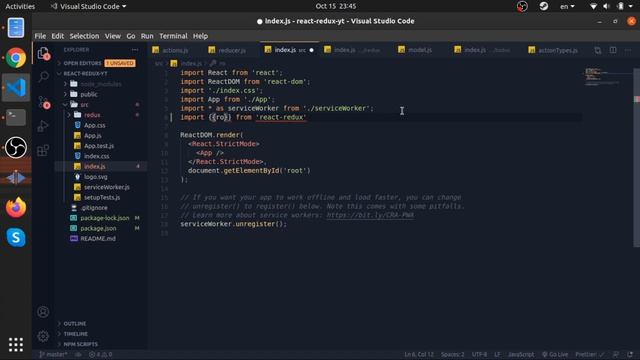Collapse the REACT-REDUX-YT project root
This screenshot has width=640, height=360.
click(x=85, y=73)
